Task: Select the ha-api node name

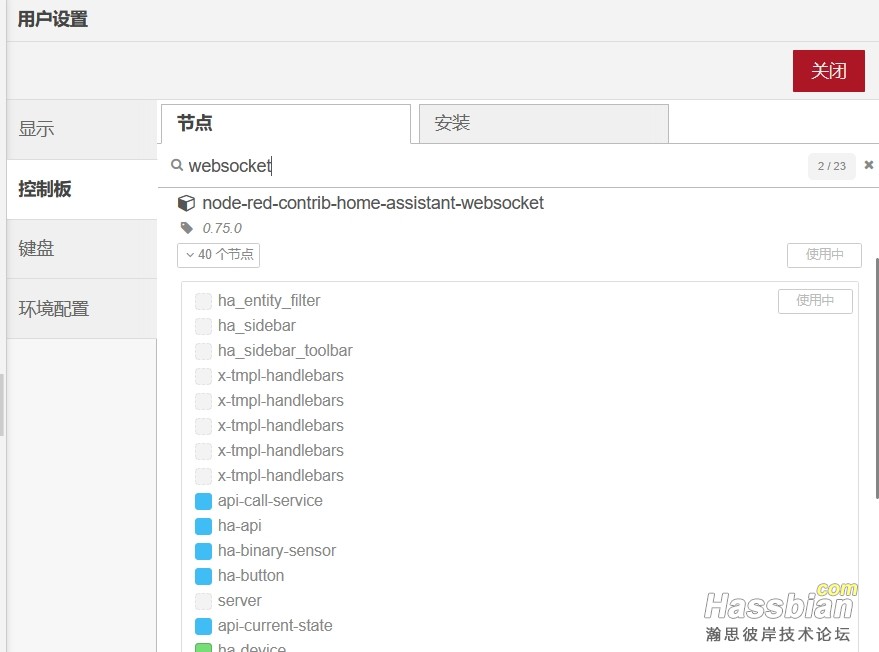Action: point(240,526)
